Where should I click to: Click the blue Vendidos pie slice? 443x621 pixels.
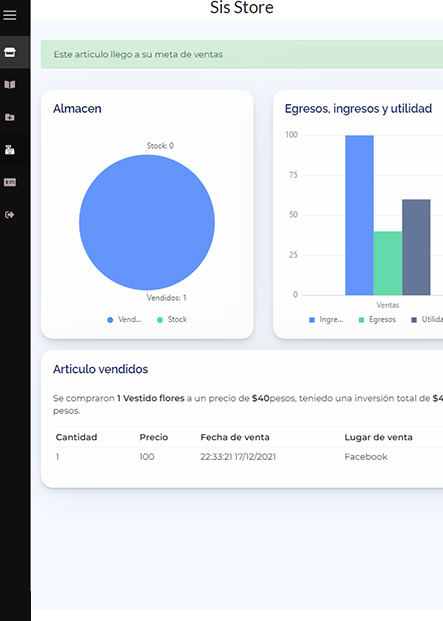tap(147, 223)
